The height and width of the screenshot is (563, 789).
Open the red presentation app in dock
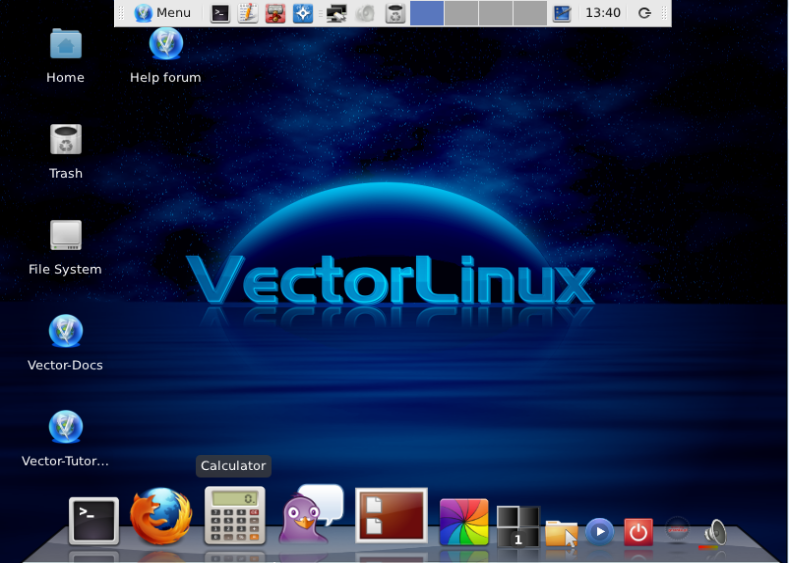[391, 515]
